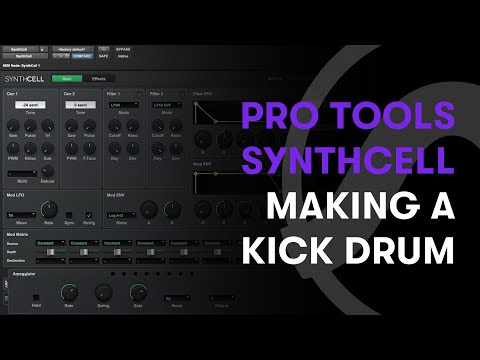Click the Osc 1 Pulse knob
480x360 pixels.
point(30,126)
